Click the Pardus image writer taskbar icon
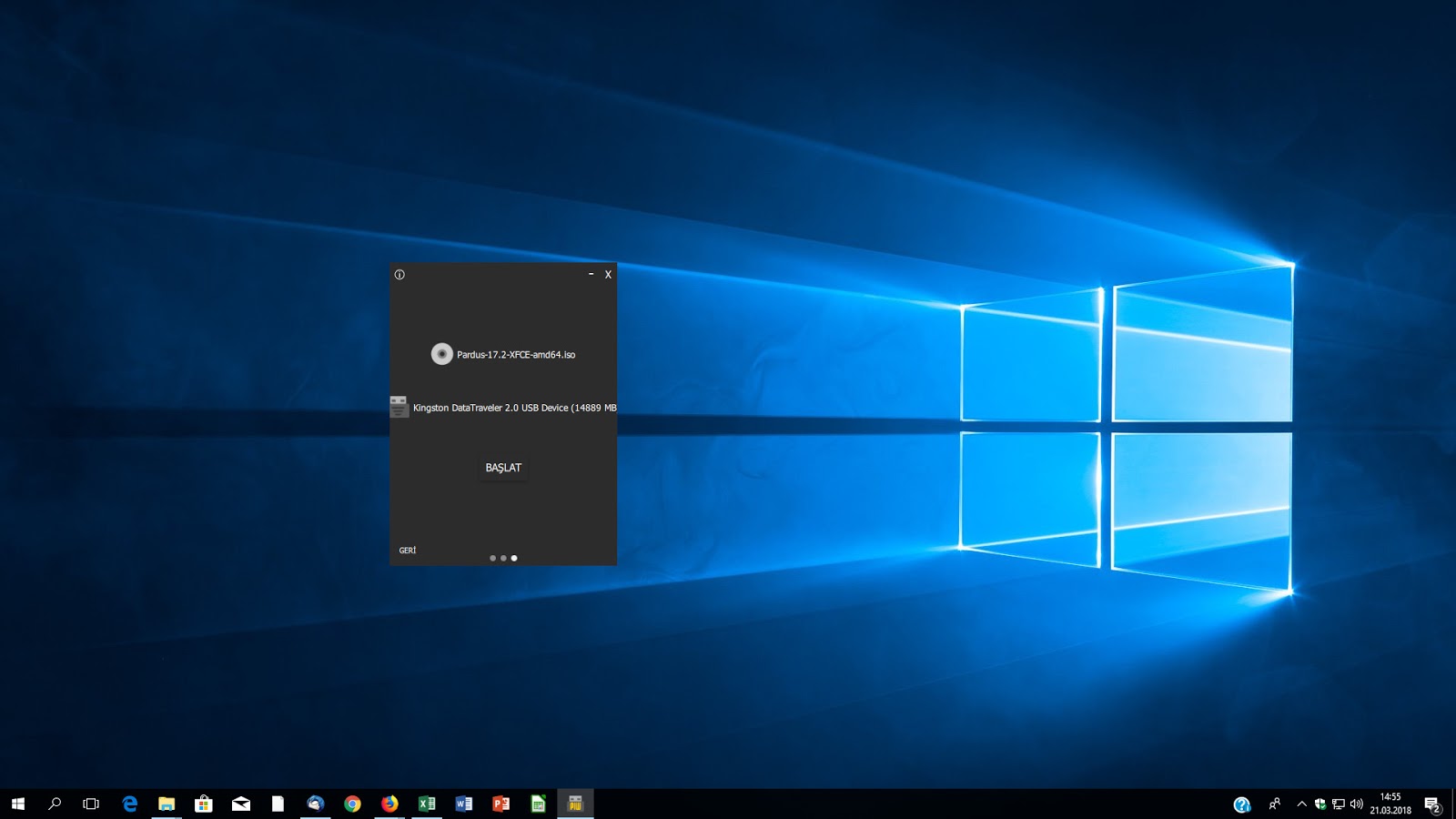 click(575, 804)
